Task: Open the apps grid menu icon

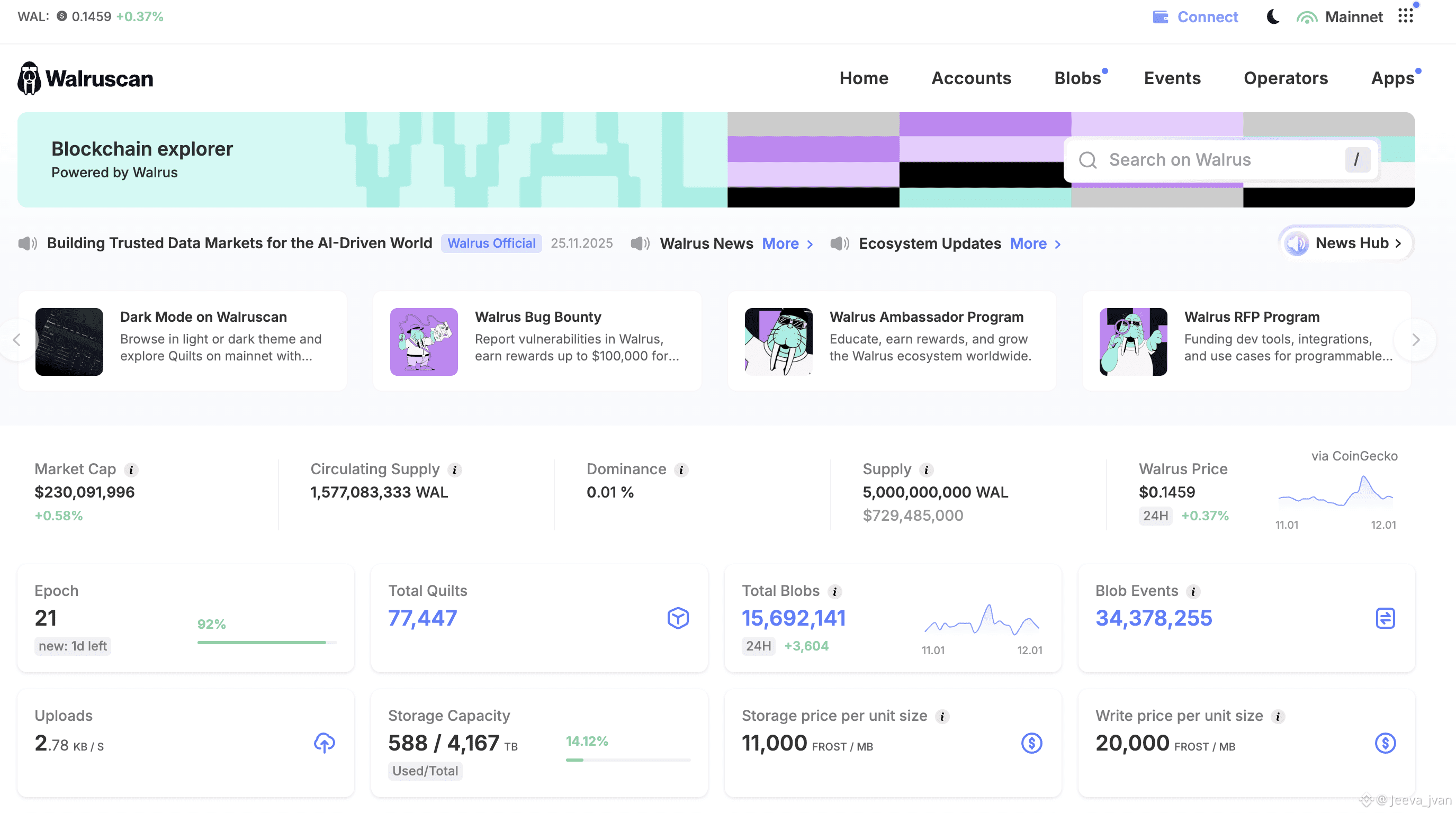Action: tap(1406, 16)
